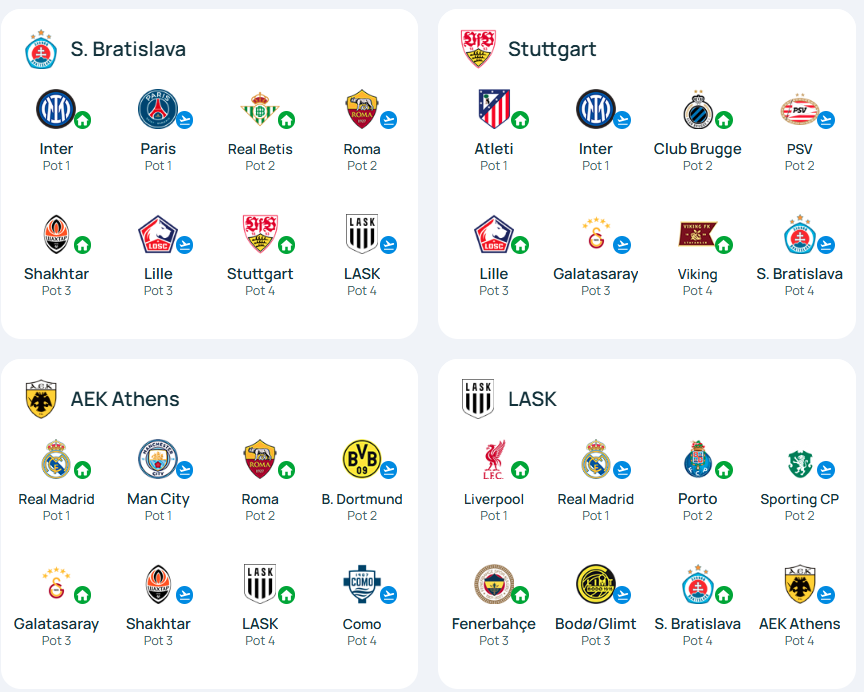Image resolution: width=864 pixels, height=692 pixels.
Task: Click the Sporting CP team label
Action: coord(800,499)
